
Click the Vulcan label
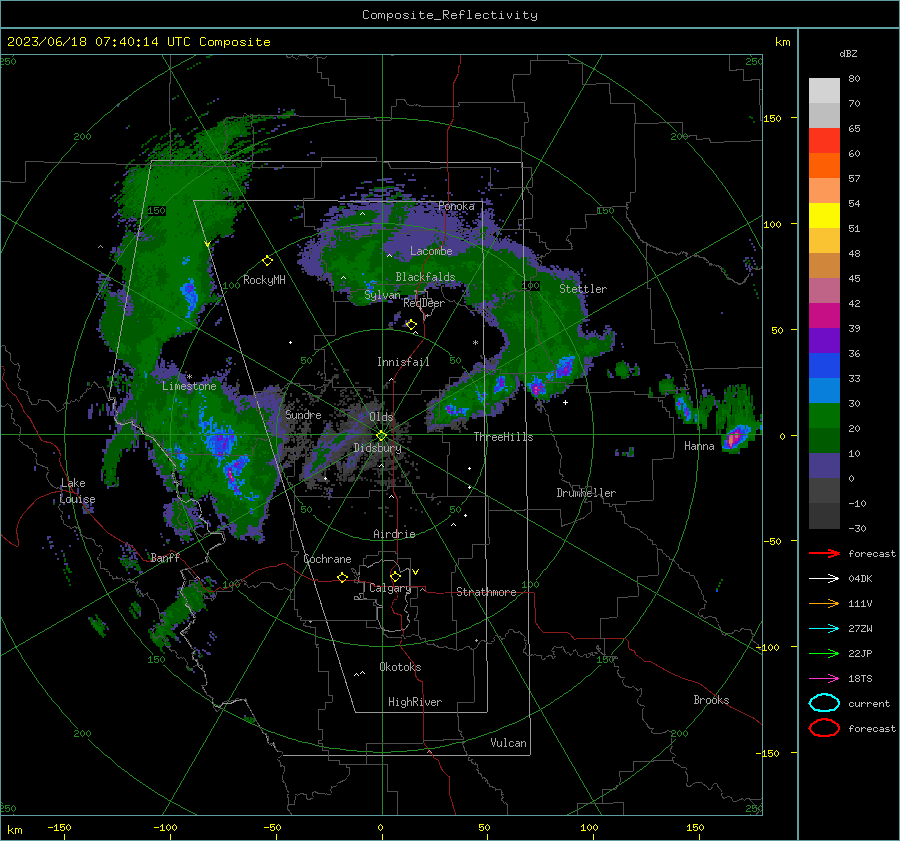(x=508, y=743)
